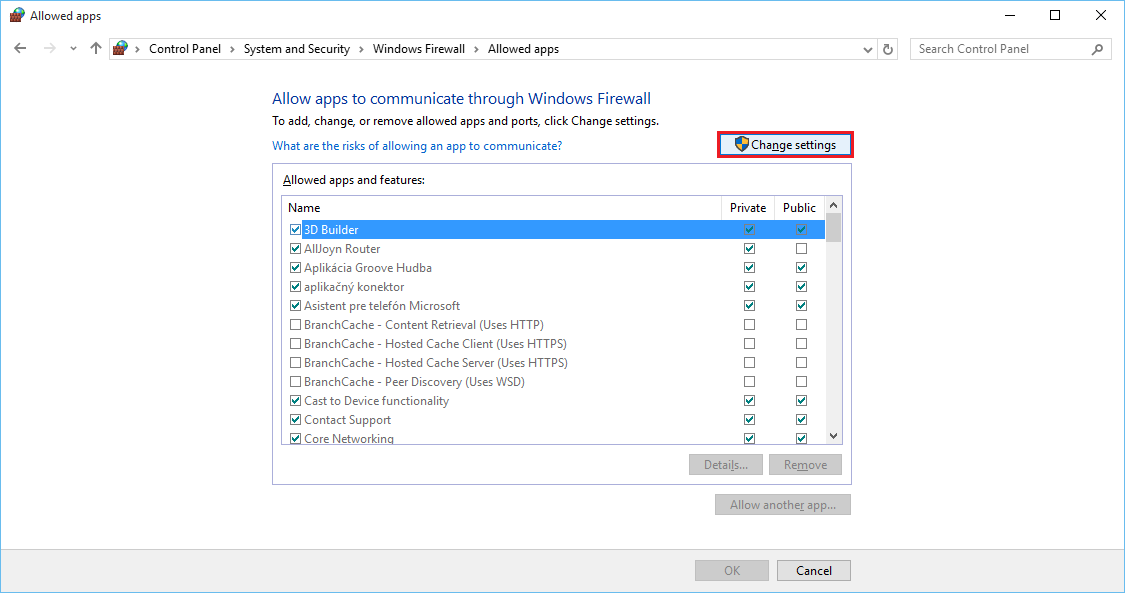The height and width of the screenshot is (593, 1125).
Task: Uncheck the Cast to Device functionality checkbox
Action: (295, 401)
